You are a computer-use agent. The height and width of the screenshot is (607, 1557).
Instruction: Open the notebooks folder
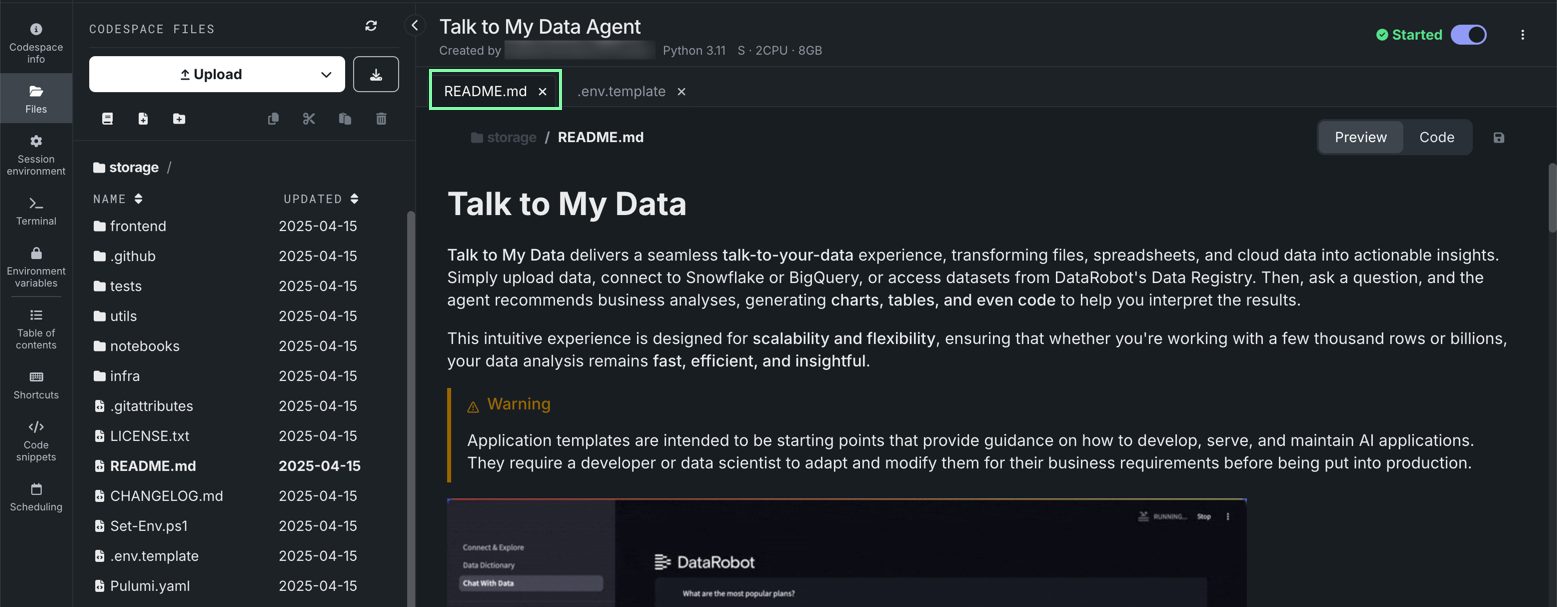[145, 346]
